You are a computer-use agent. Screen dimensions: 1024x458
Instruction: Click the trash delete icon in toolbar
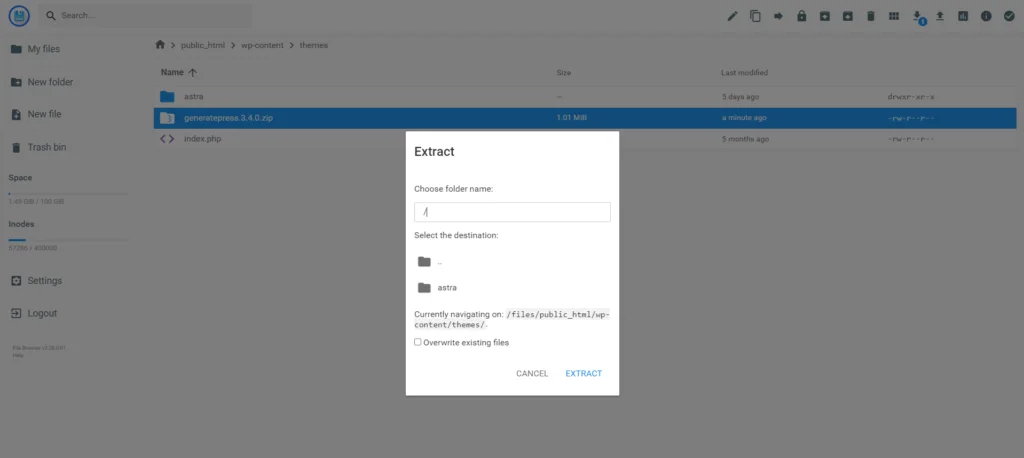pyautogui.click(x=871, y=16)
